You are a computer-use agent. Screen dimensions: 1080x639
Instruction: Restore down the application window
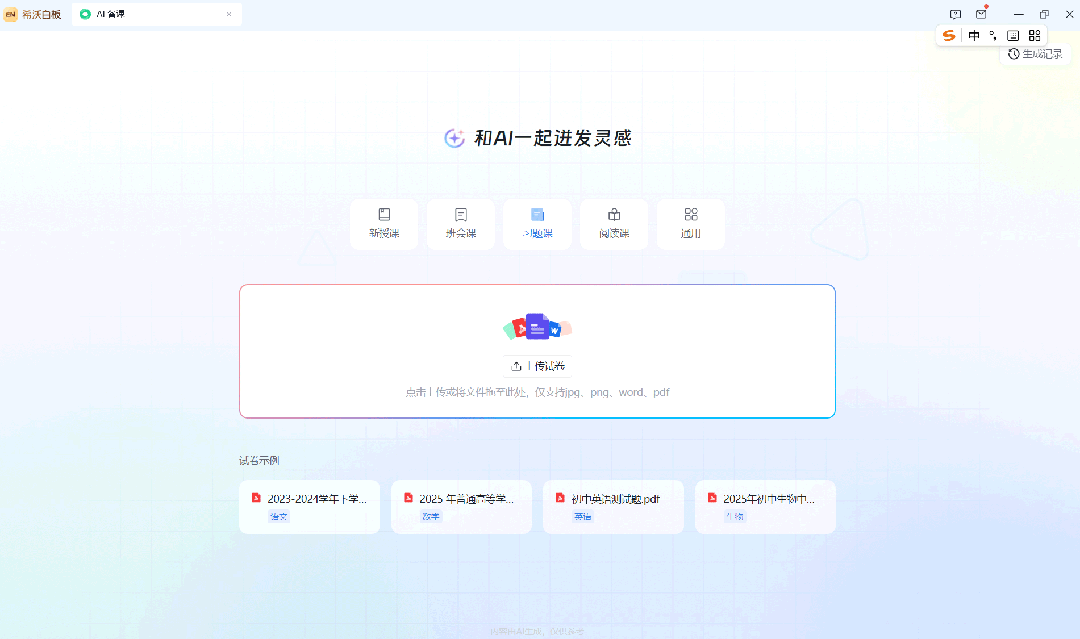(1044, 14)
